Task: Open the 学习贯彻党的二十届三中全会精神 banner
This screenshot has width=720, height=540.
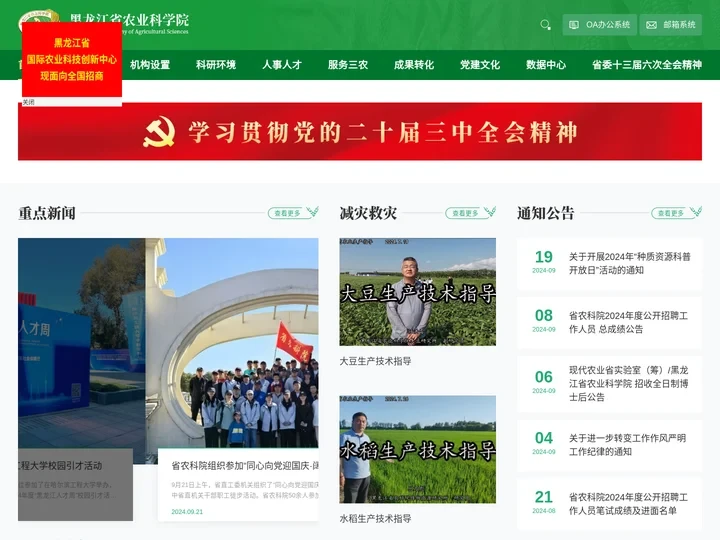Action: [360, 132]
